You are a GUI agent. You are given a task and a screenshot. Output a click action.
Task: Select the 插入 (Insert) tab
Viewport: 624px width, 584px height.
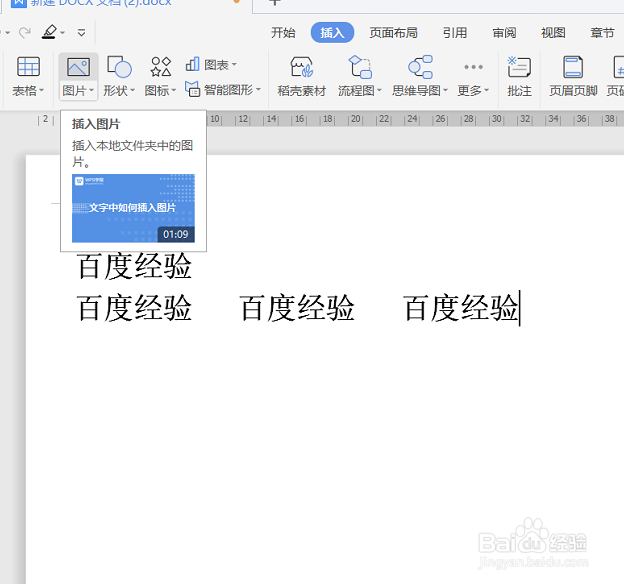coord(332,33)
